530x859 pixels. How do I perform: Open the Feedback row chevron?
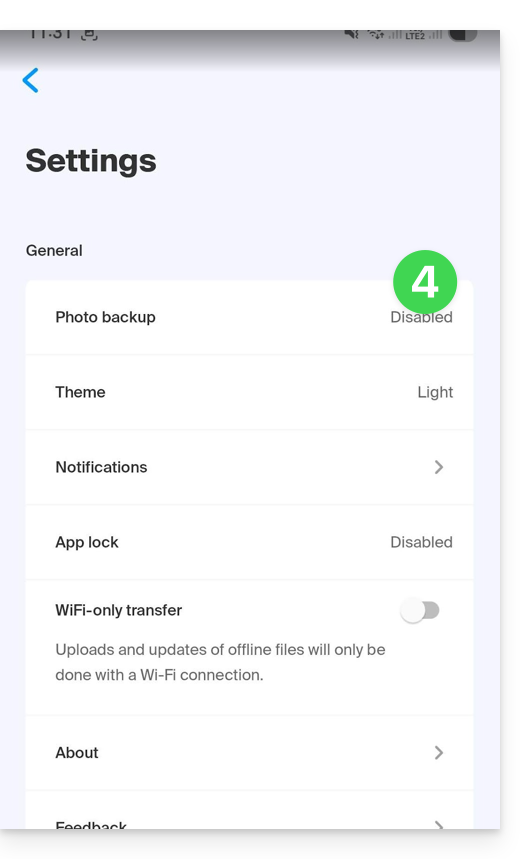click(438, 824)
